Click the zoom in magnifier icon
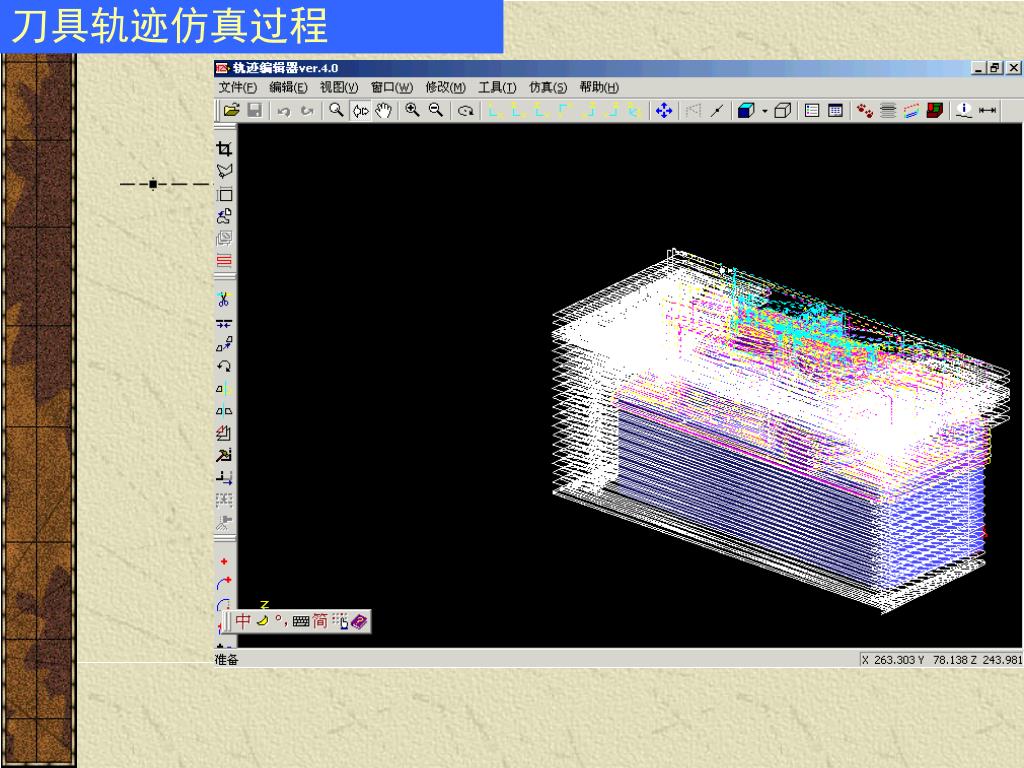 pyautogui.click(x=412, y=110)
